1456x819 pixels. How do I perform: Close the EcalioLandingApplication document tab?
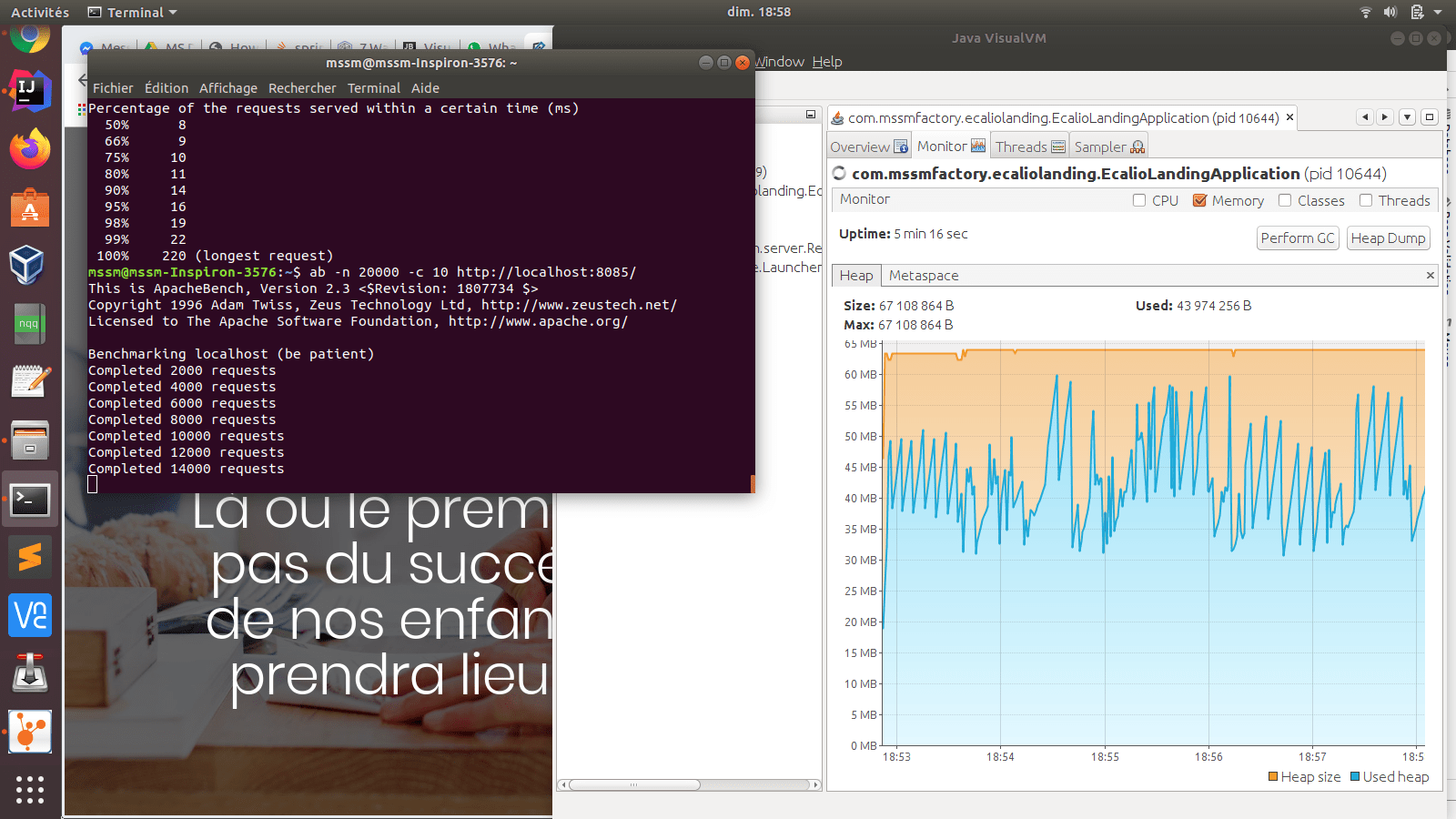click(1289, 117)
